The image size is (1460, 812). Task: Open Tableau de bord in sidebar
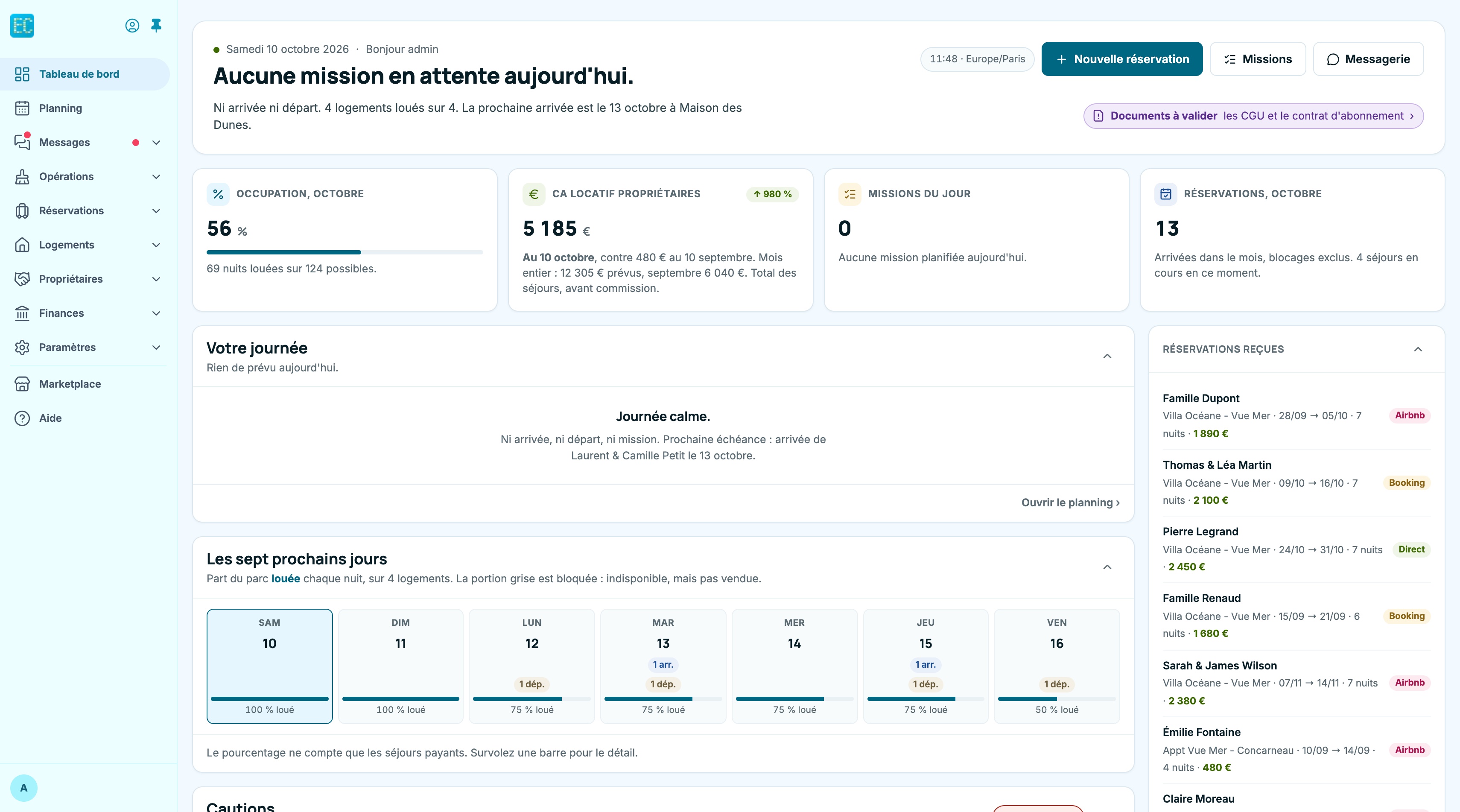pyautogui.click(x=85, y=74)
